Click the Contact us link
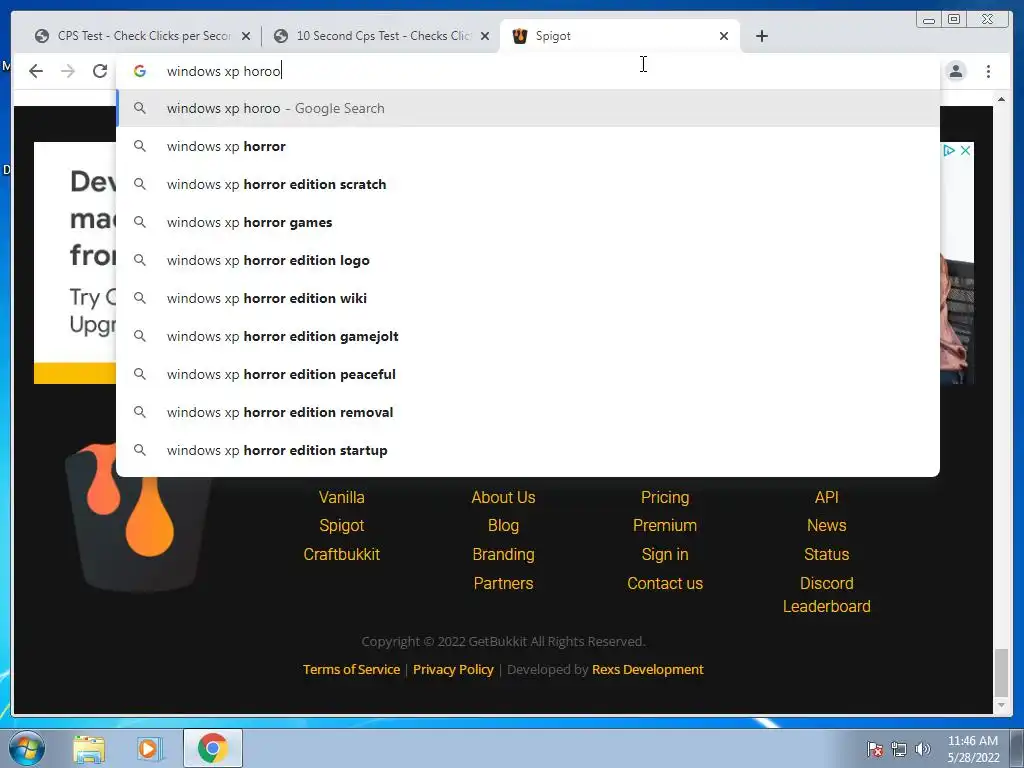 click(x=665, y=583)
